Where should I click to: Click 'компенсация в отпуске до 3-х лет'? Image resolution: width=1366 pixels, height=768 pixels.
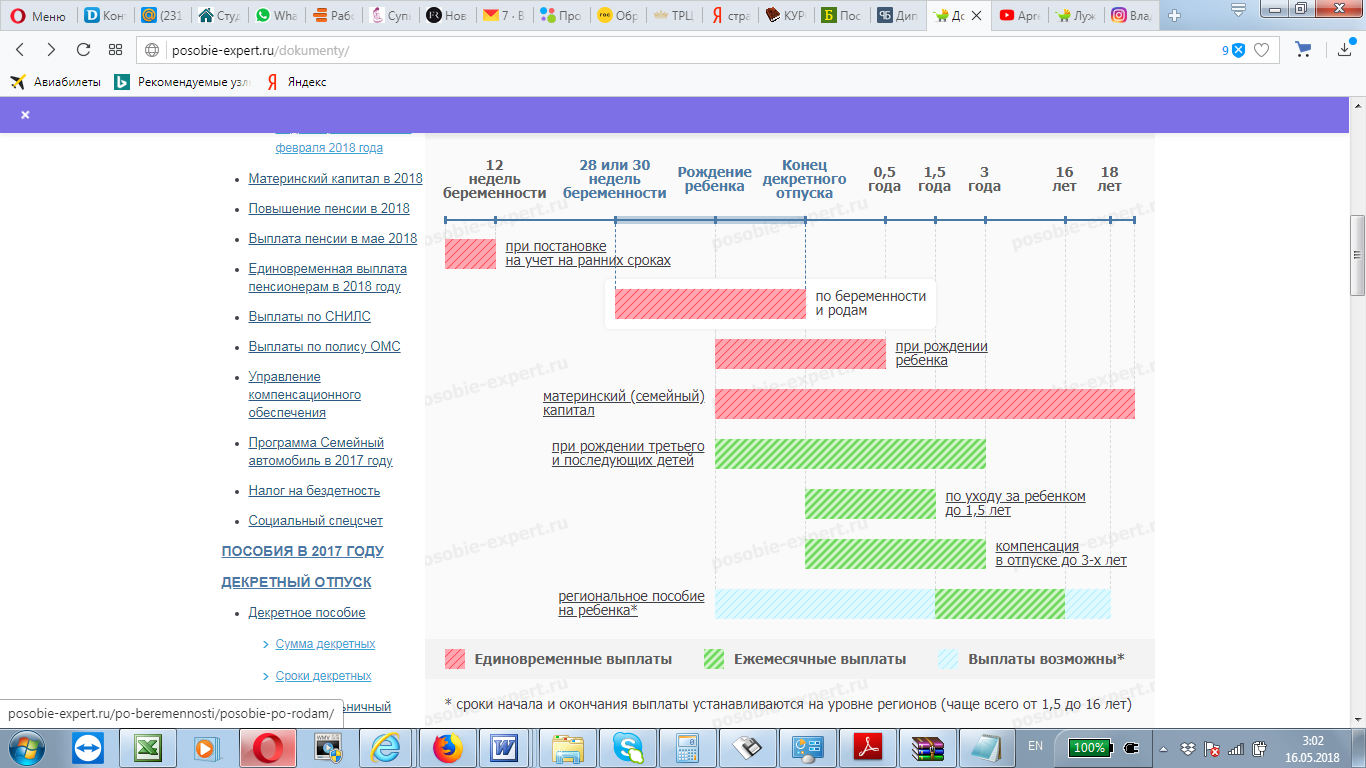point(1061,553)
